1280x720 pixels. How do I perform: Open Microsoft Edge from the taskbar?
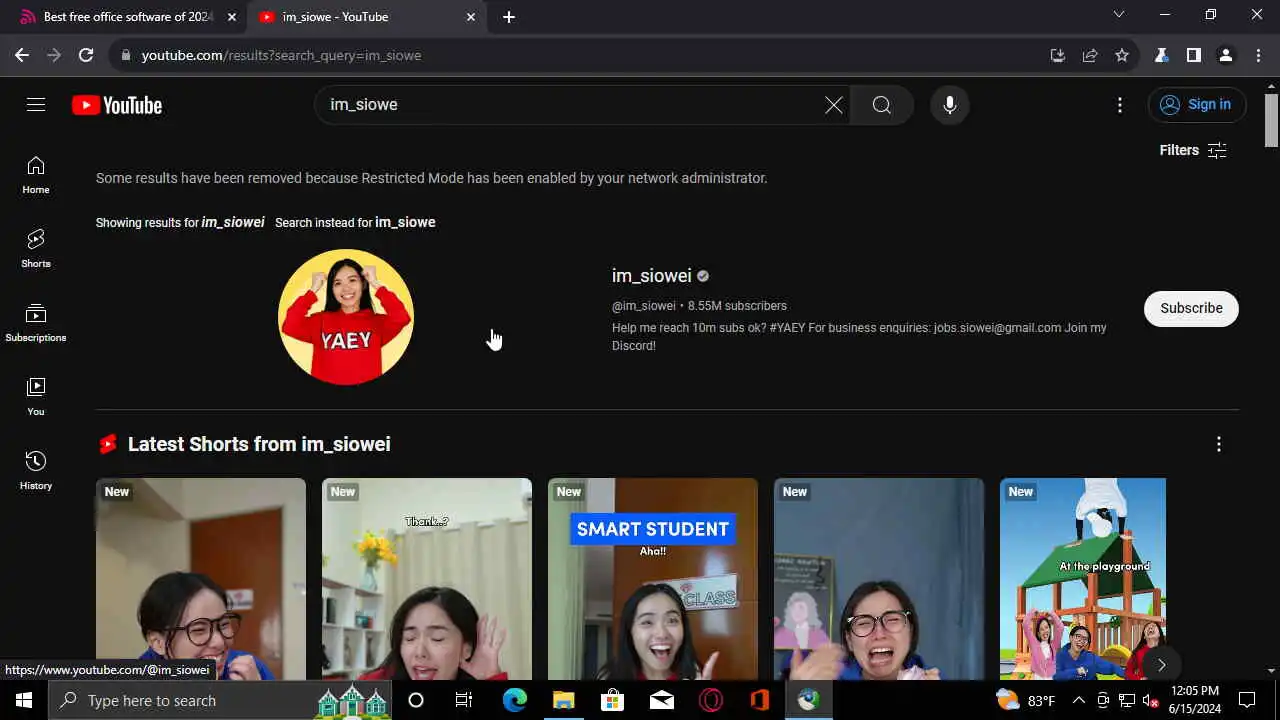515,700
